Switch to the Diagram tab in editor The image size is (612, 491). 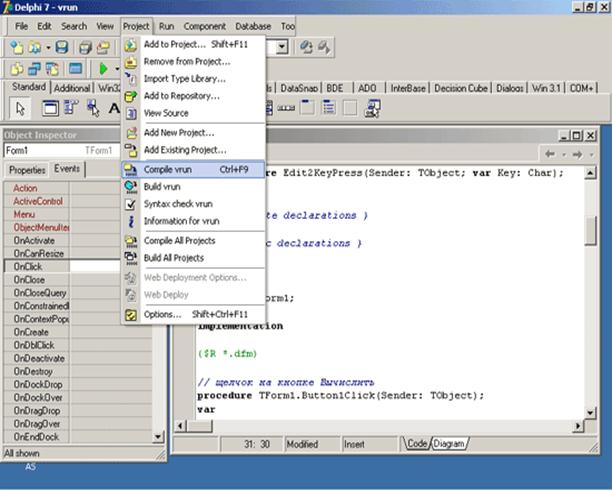[x=449, y=444]
